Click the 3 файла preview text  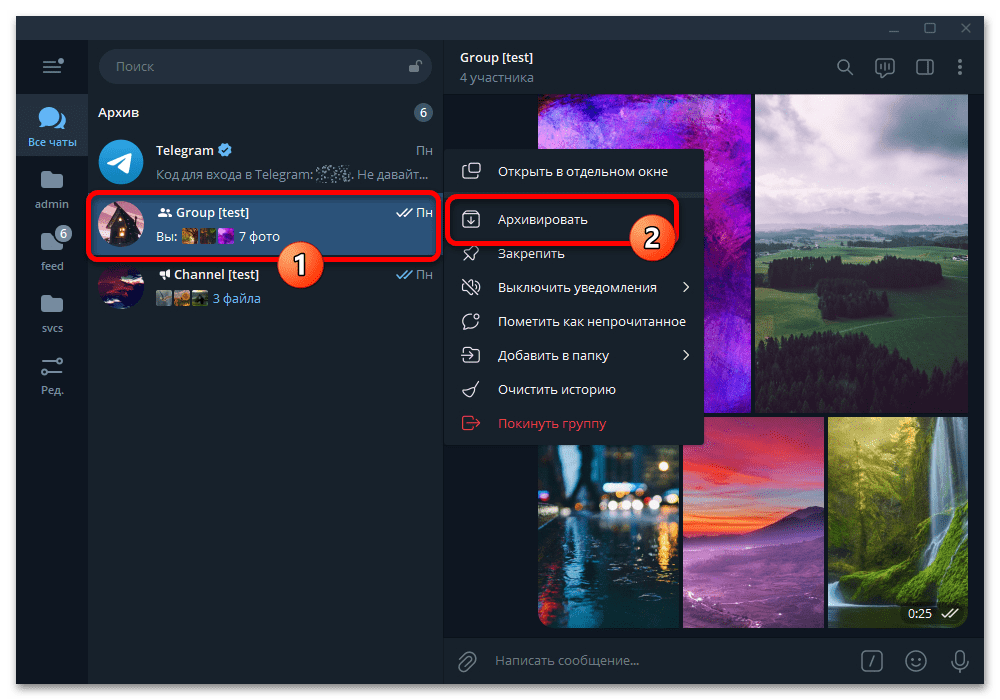[236, 298]
